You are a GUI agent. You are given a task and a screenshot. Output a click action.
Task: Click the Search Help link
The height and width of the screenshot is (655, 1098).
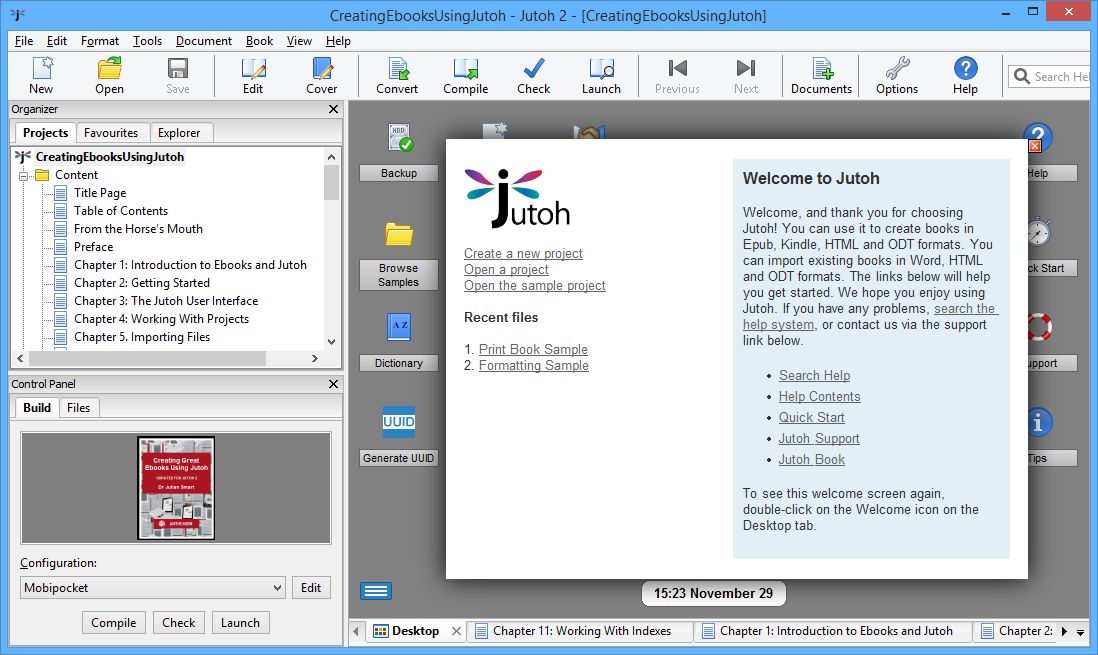point(814,375)
